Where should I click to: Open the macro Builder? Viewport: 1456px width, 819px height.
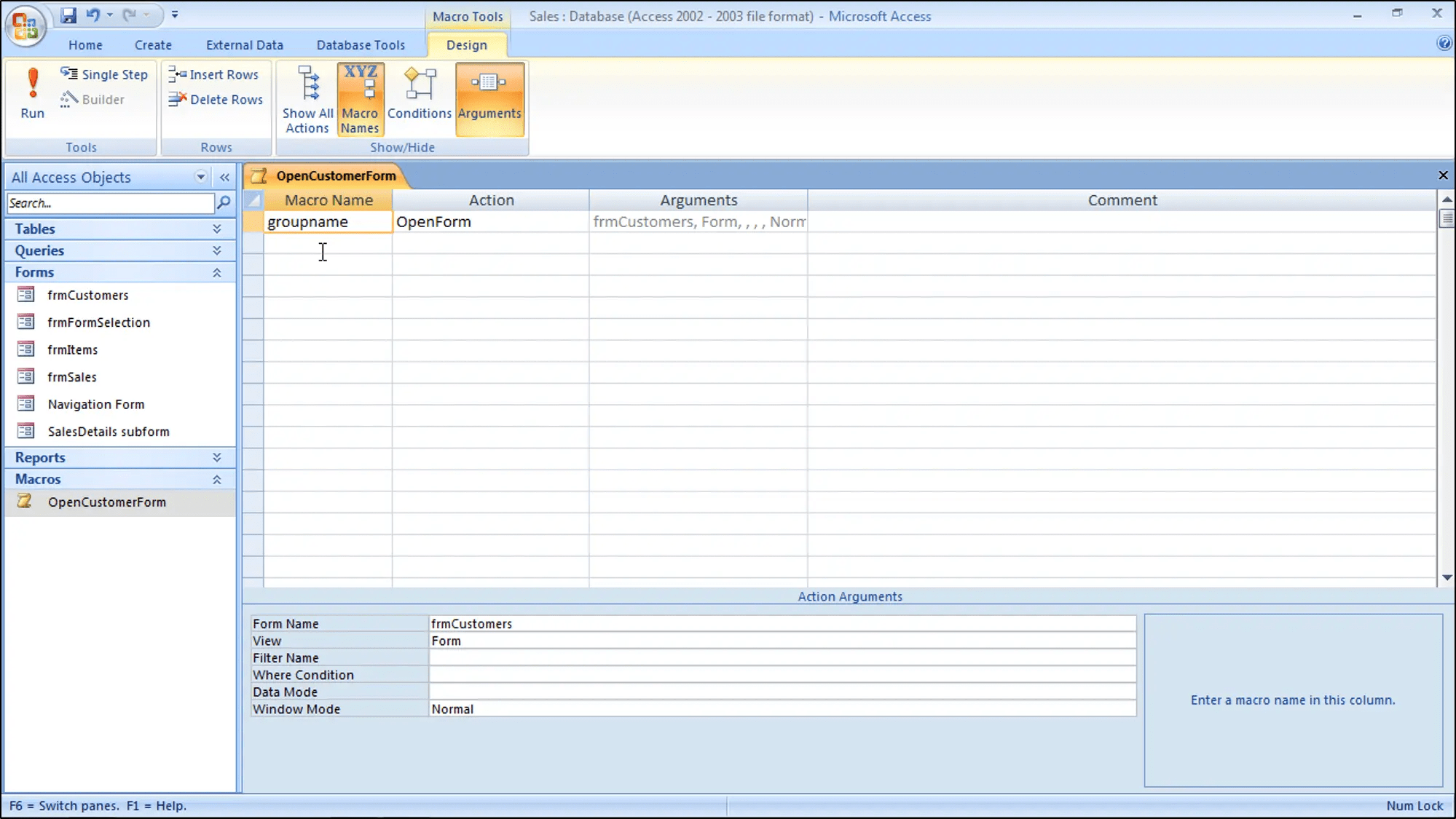[93, 99]
